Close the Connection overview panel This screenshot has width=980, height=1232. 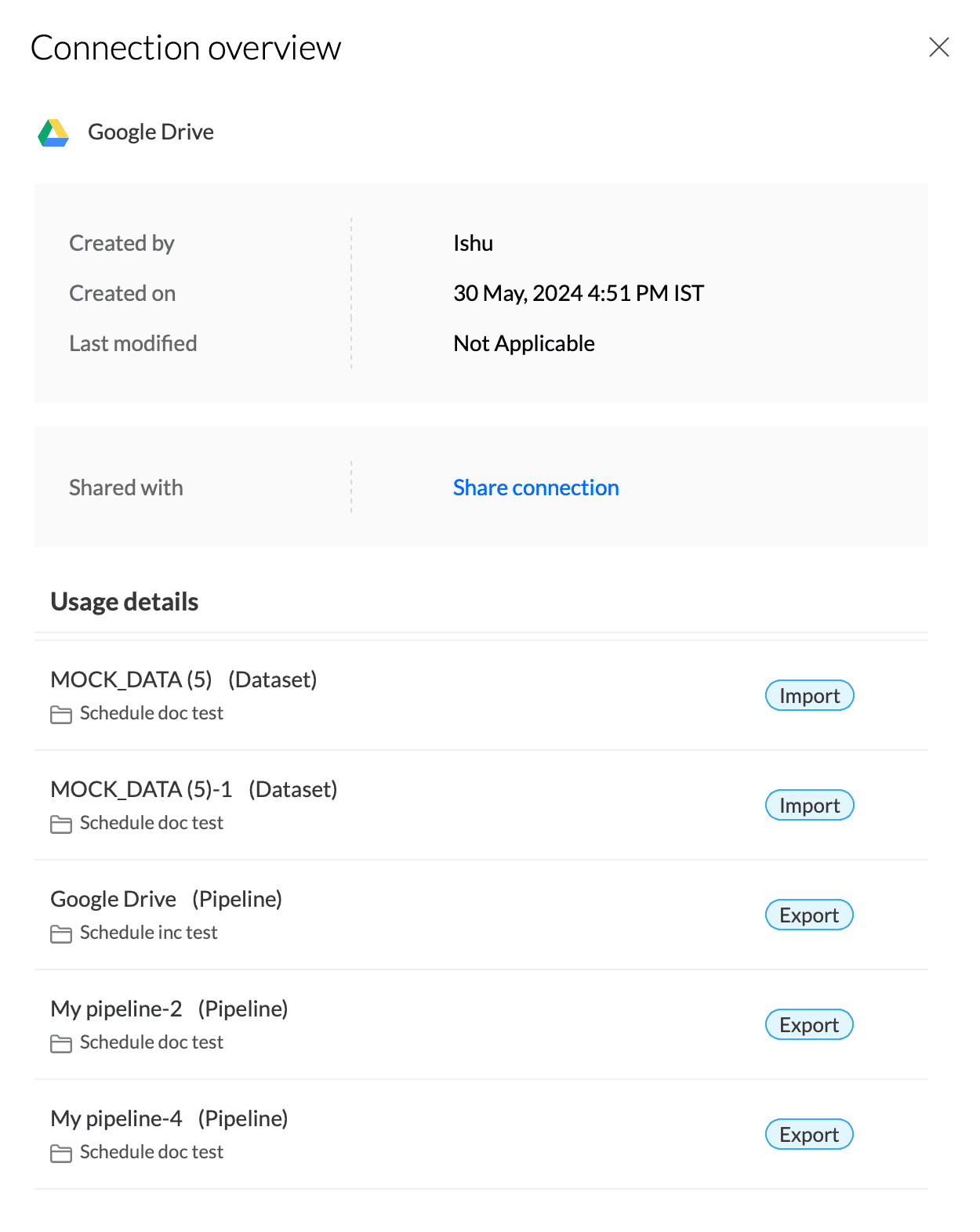click(x=938, y=47)
